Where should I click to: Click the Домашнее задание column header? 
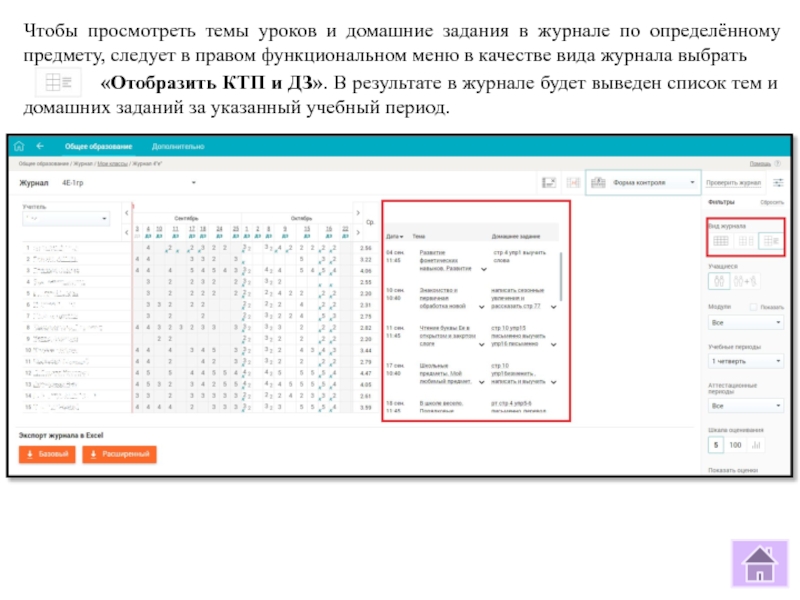(x=516, y=236)
